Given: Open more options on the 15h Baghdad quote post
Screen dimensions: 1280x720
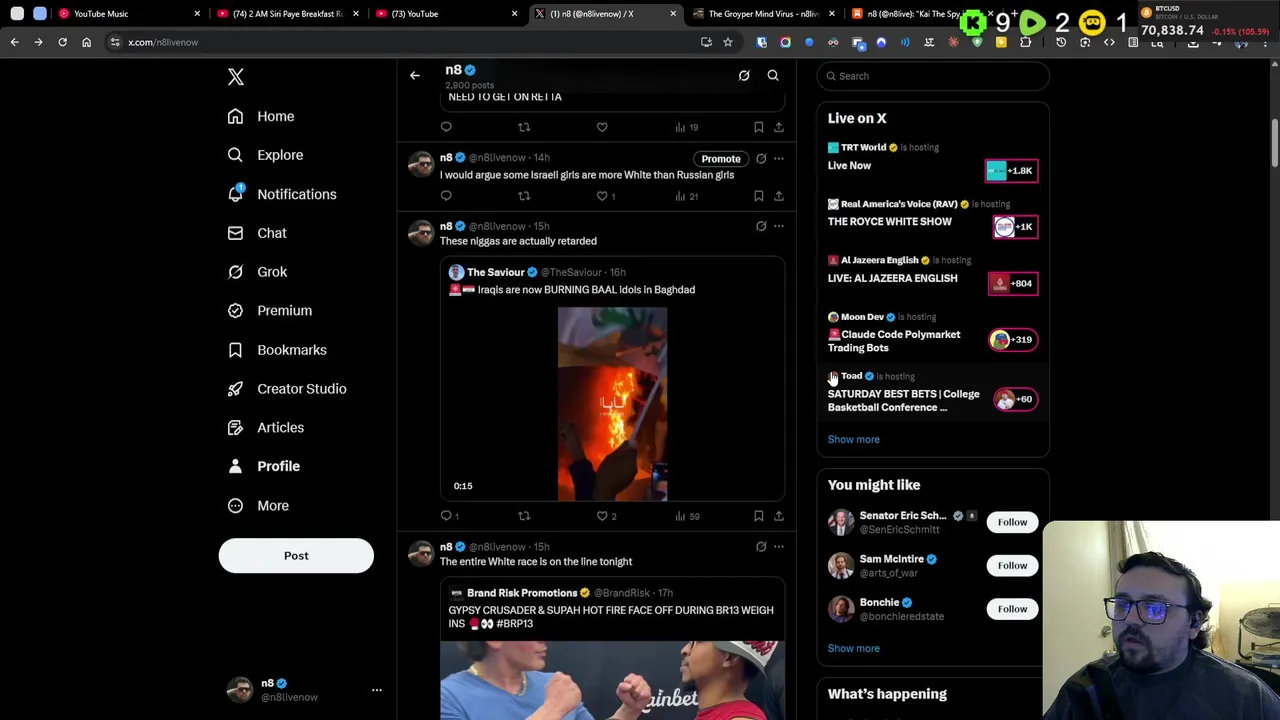Looking at the screenshot, I should pyautogui.click(x=779, y=226).
